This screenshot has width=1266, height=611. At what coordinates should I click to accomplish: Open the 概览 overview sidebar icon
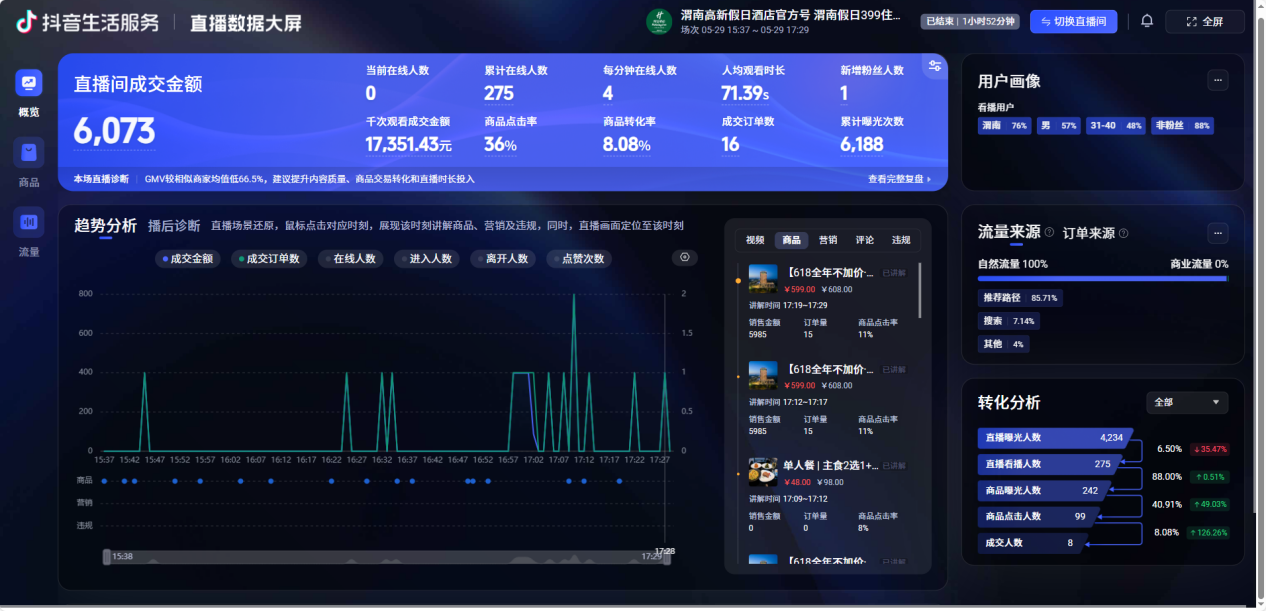point(29,84)
